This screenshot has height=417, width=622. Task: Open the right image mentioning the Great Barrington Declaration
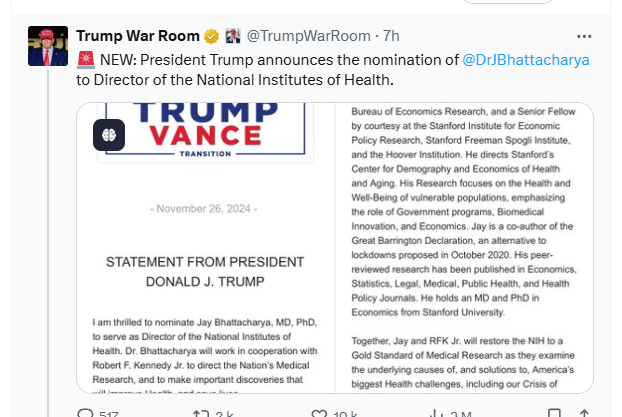(463, 250)
